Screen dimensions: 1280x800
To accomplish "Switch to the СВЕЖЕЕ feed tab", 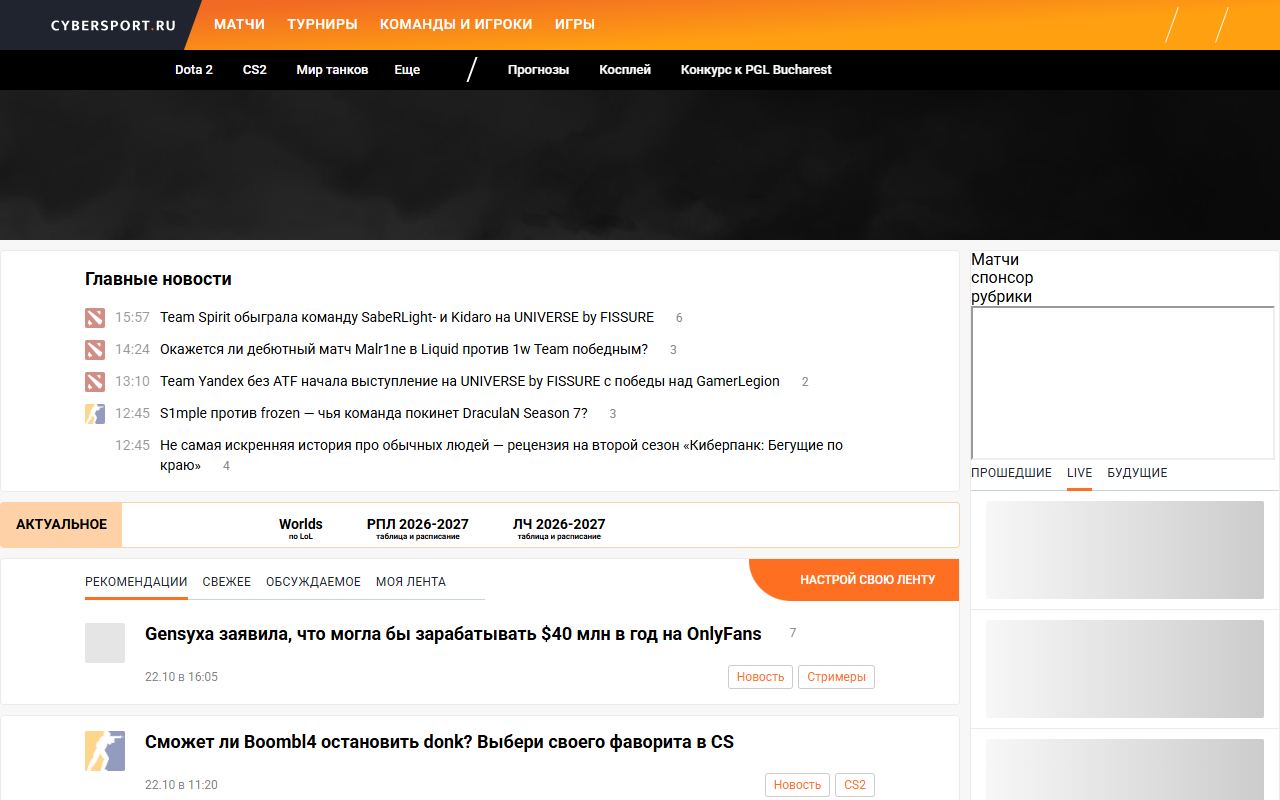I will click(227, 582).
